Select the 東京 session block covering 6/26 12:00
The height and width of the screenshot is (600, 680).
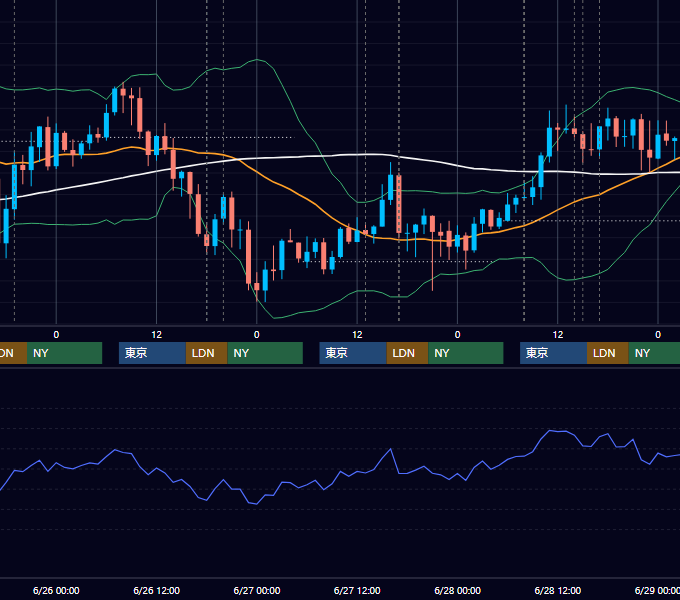tap(152, 353)
